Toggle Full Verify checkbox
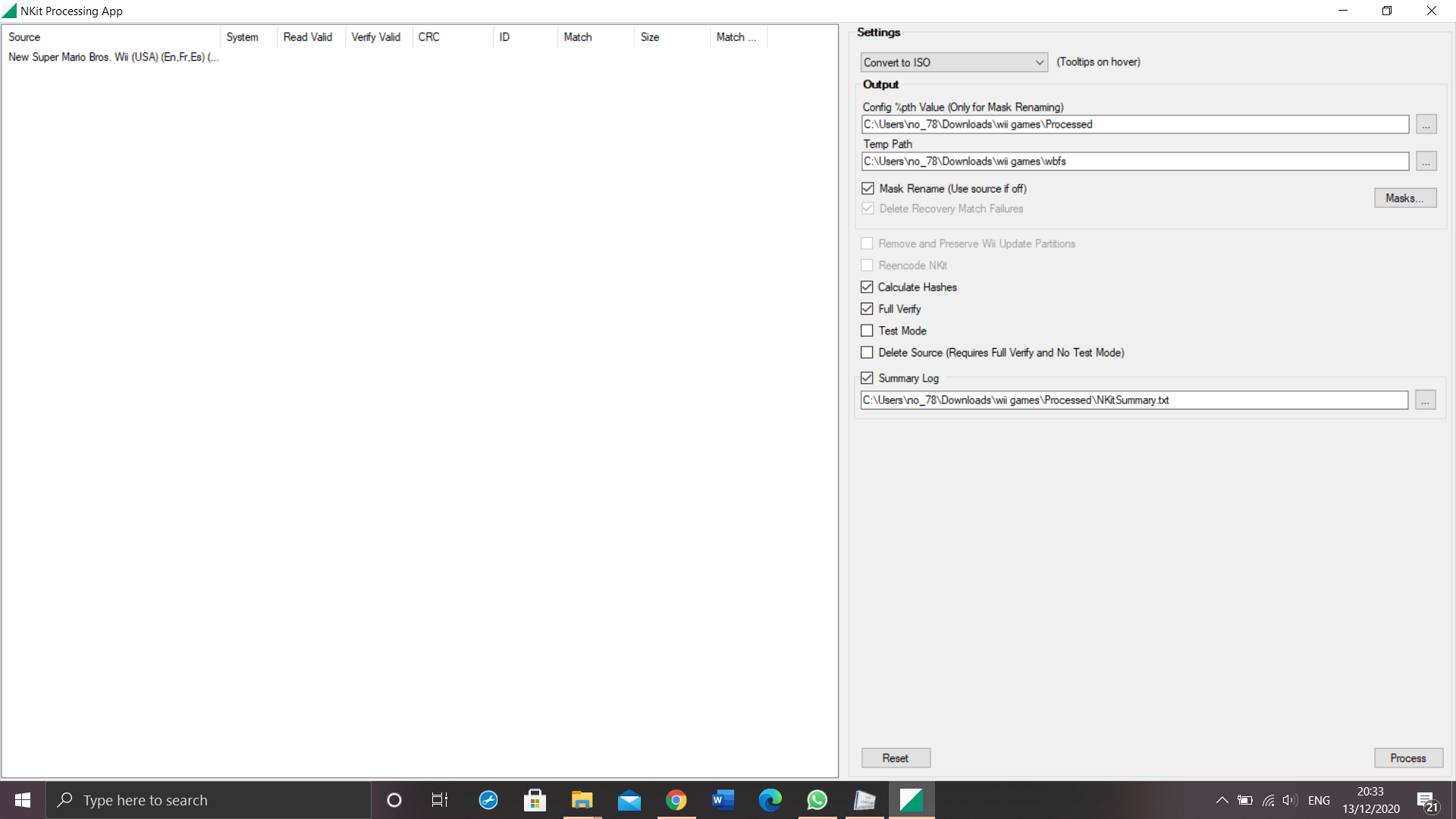 [867, 309]
